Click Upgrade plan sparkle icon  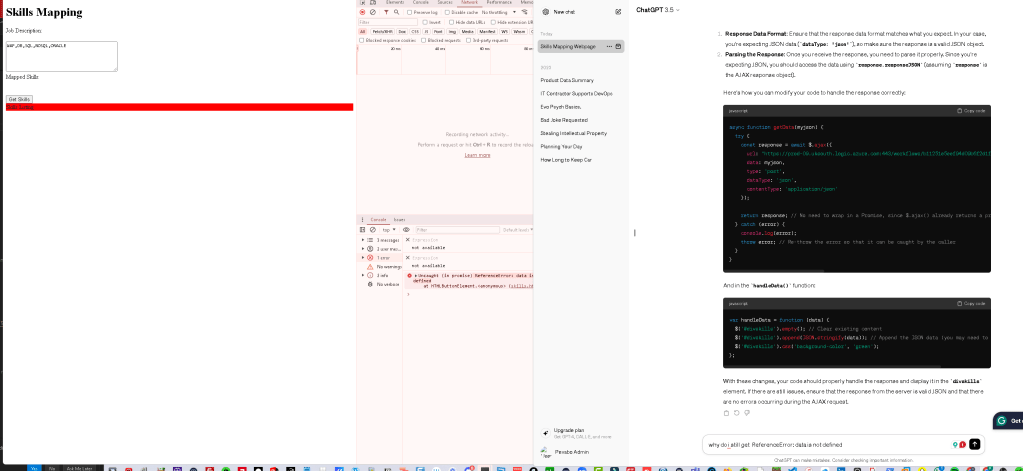pos(545,433)
